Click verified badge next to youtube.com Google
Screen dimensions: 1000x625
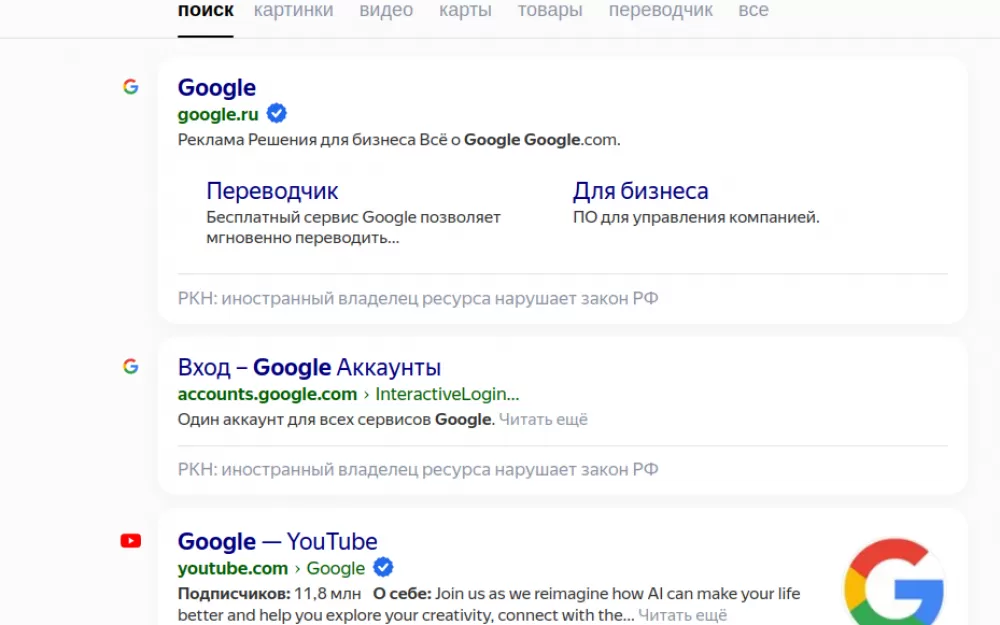click(x=383, y=567)
